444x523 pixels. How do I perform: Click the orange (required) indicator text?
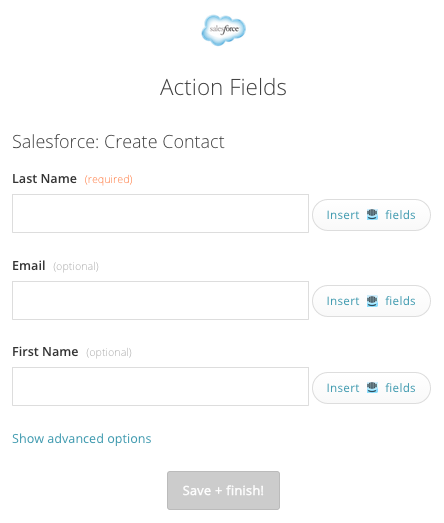(x=108, y=179)
